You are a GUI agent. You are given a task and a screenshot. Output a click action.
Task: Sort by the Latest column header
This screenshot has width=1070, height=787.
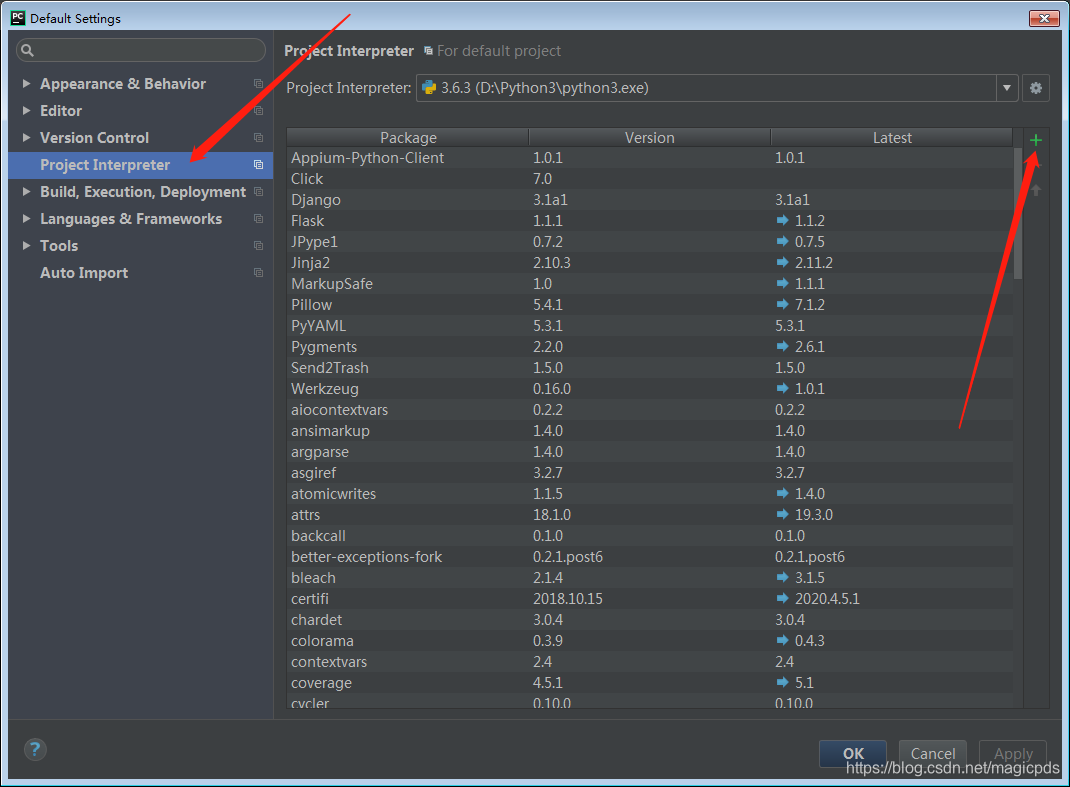click(x=892, y=137)
